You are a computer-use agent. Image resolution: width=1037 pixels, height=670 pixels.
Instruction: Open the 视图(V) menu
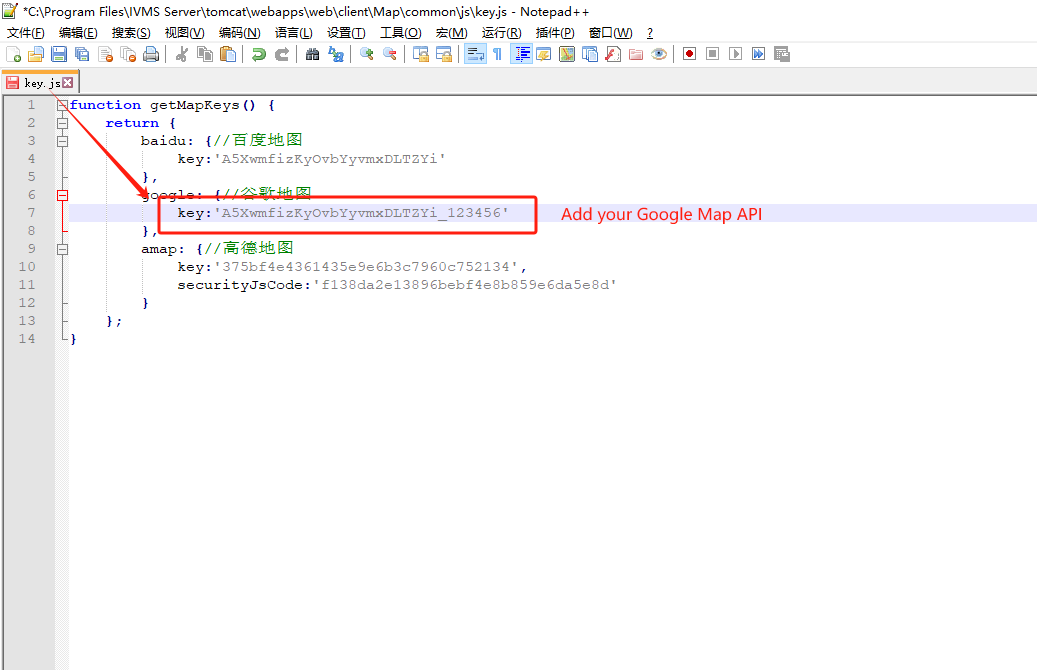pyautogui.click(x=185, y=32)
